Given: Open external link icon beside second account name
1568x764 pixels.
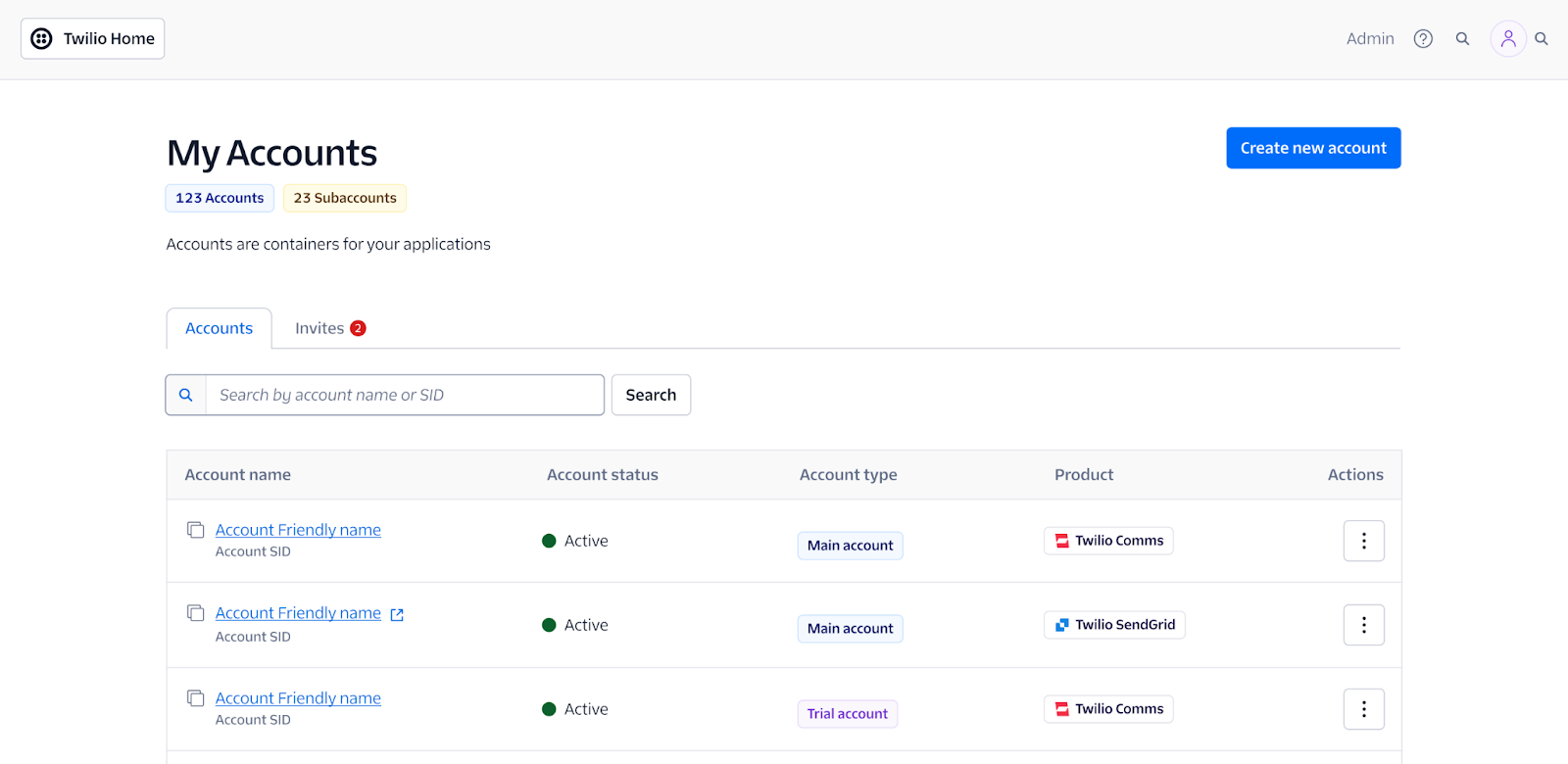Looking at the screenshot, I should (x=397, y=614).
